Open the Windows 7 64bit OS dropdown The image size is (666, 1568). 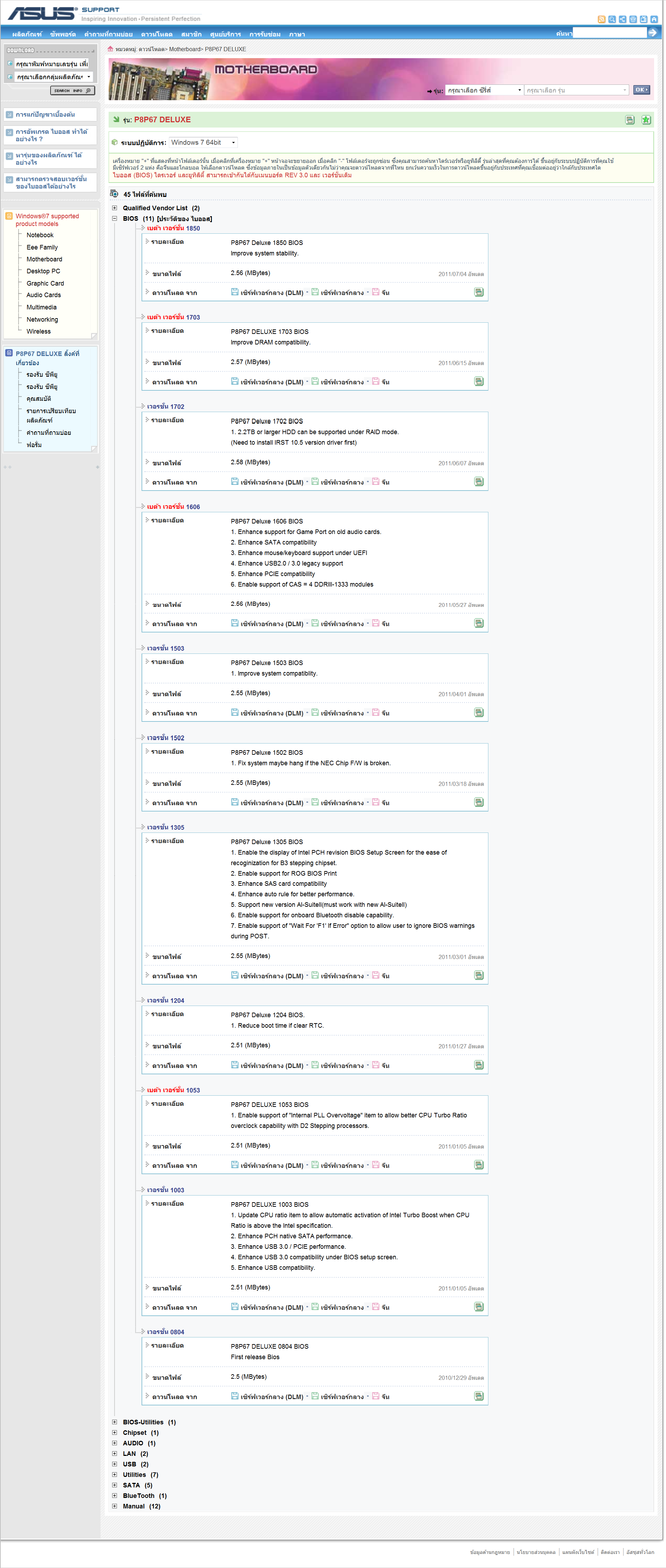(203, 143)
